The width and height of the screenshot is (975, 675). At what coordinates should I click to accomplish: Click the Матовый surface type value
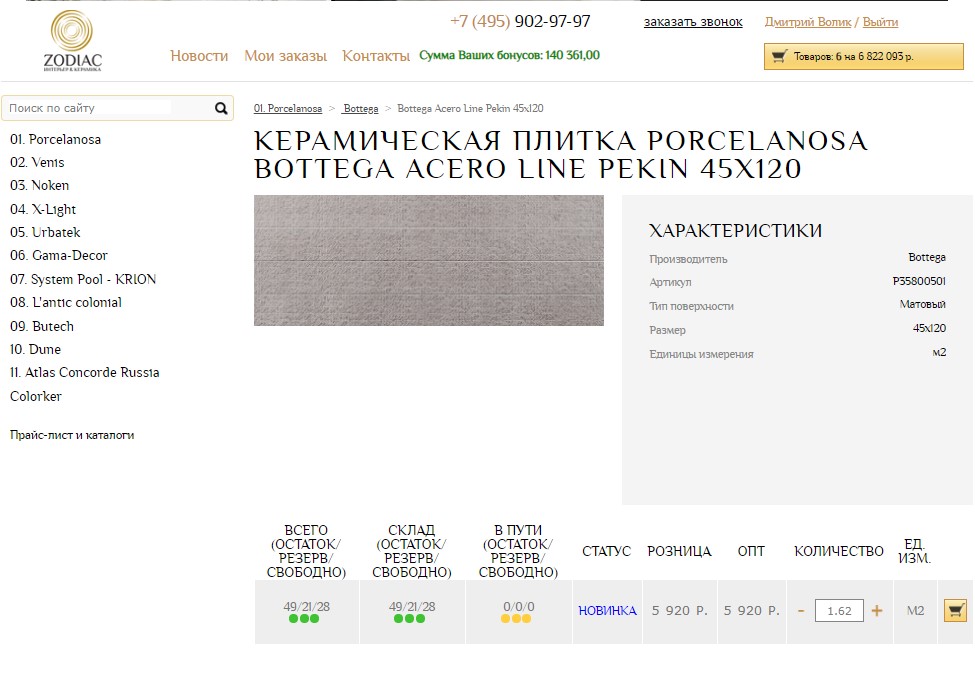click(922, 304)
